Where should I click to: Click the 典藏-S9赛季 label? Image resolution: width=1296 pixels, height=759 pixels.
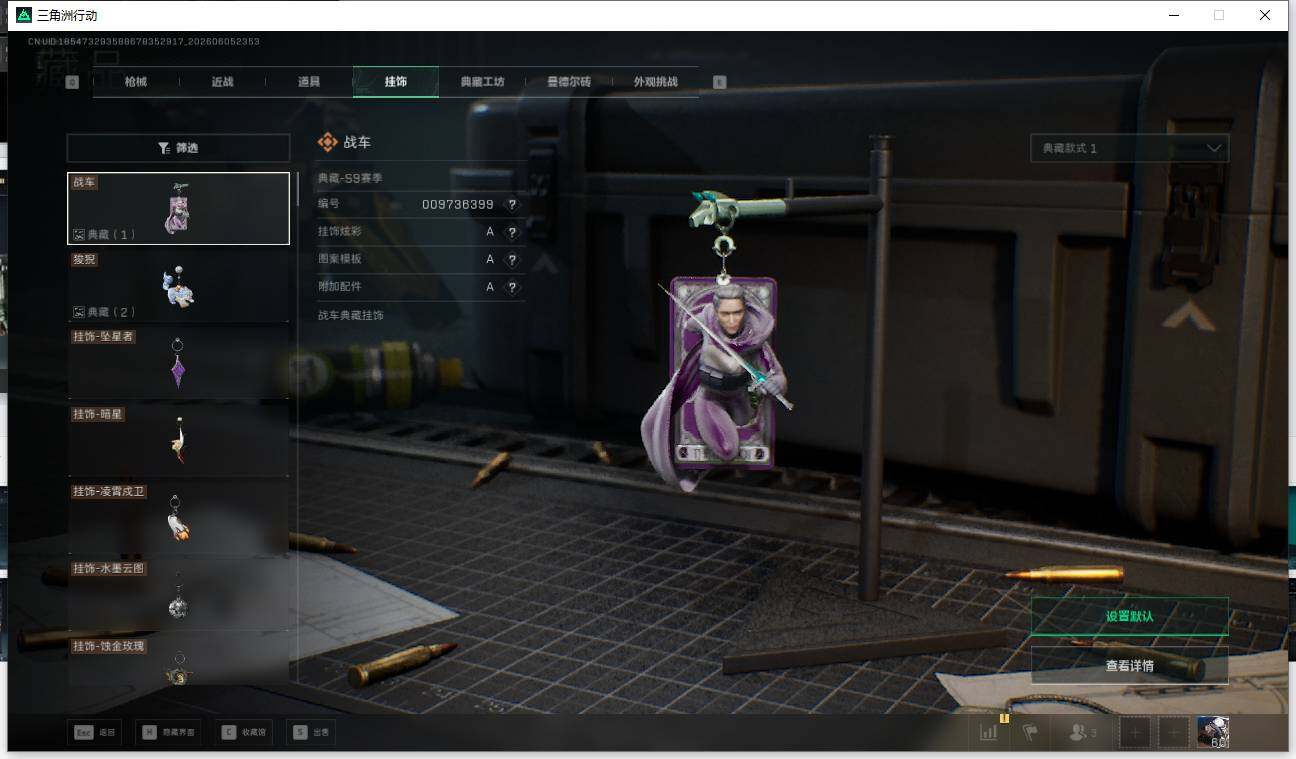coord(350,178)
